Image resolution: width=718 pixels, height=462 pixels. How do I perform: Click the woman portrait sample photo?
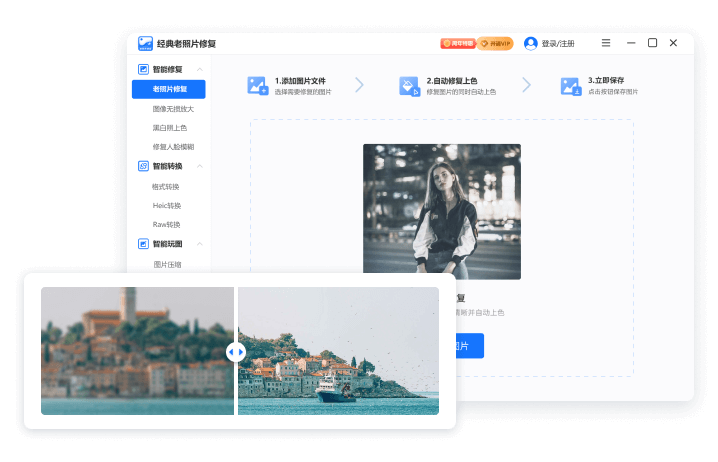tap(441, 211)
